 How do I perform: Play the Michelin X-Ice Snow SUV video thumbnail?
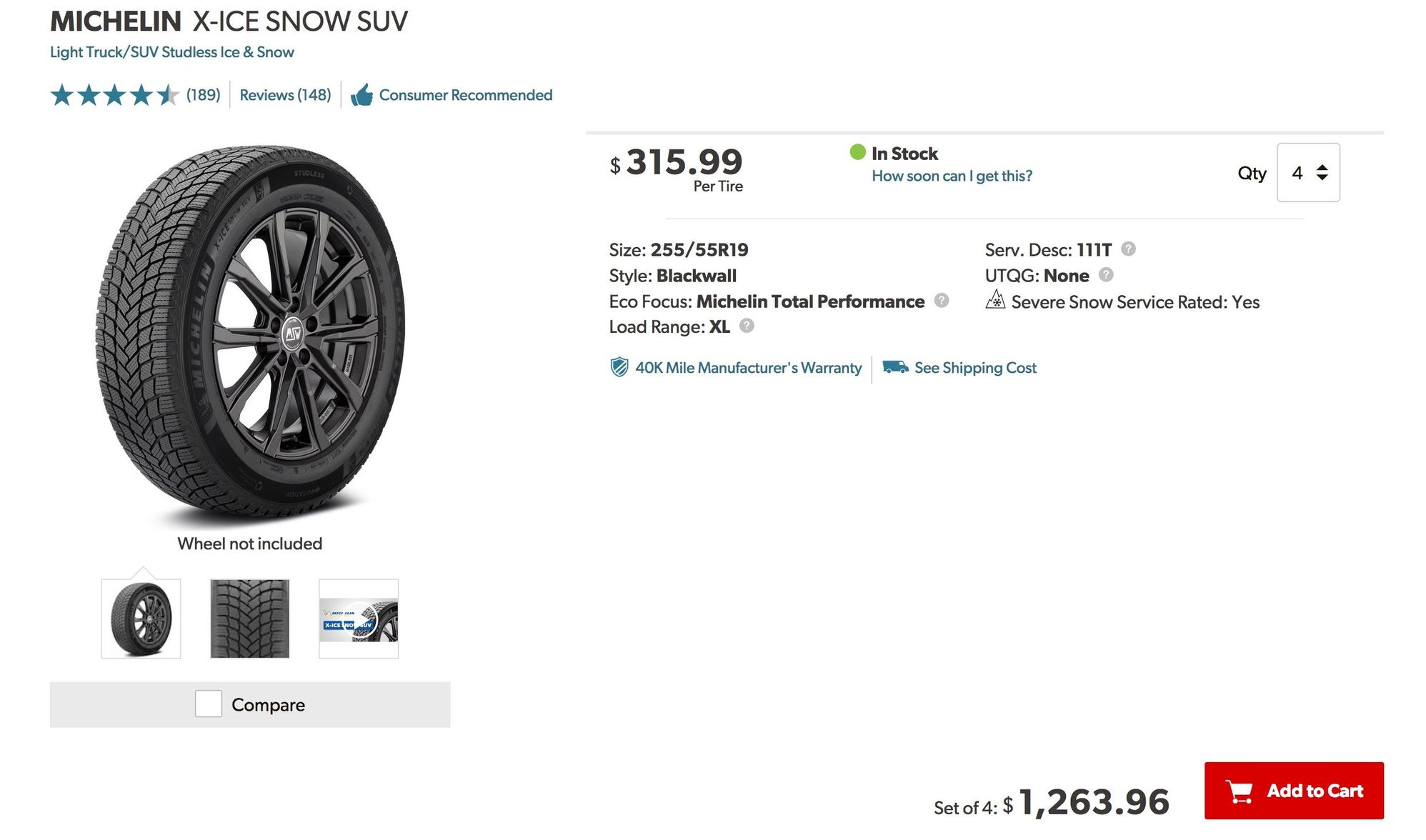pos(359,619)
